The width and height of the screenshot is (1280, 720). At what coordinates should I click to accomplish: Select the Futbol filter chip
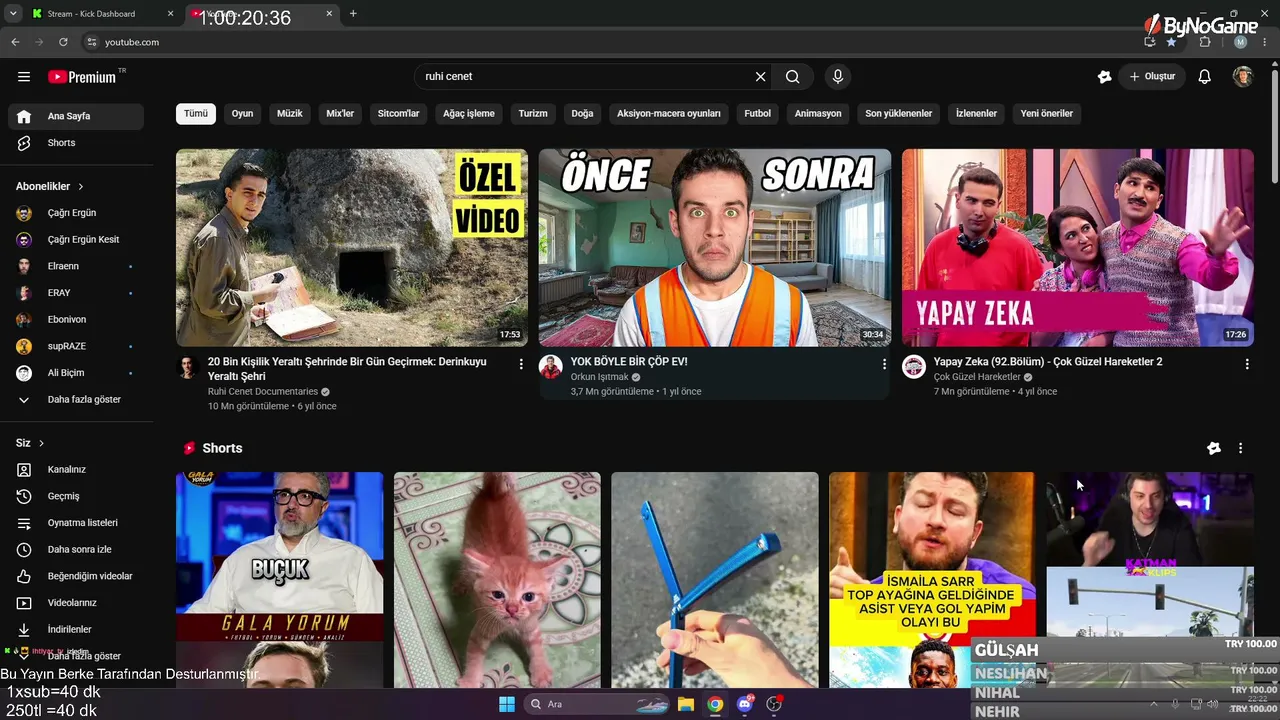[758, 114]
